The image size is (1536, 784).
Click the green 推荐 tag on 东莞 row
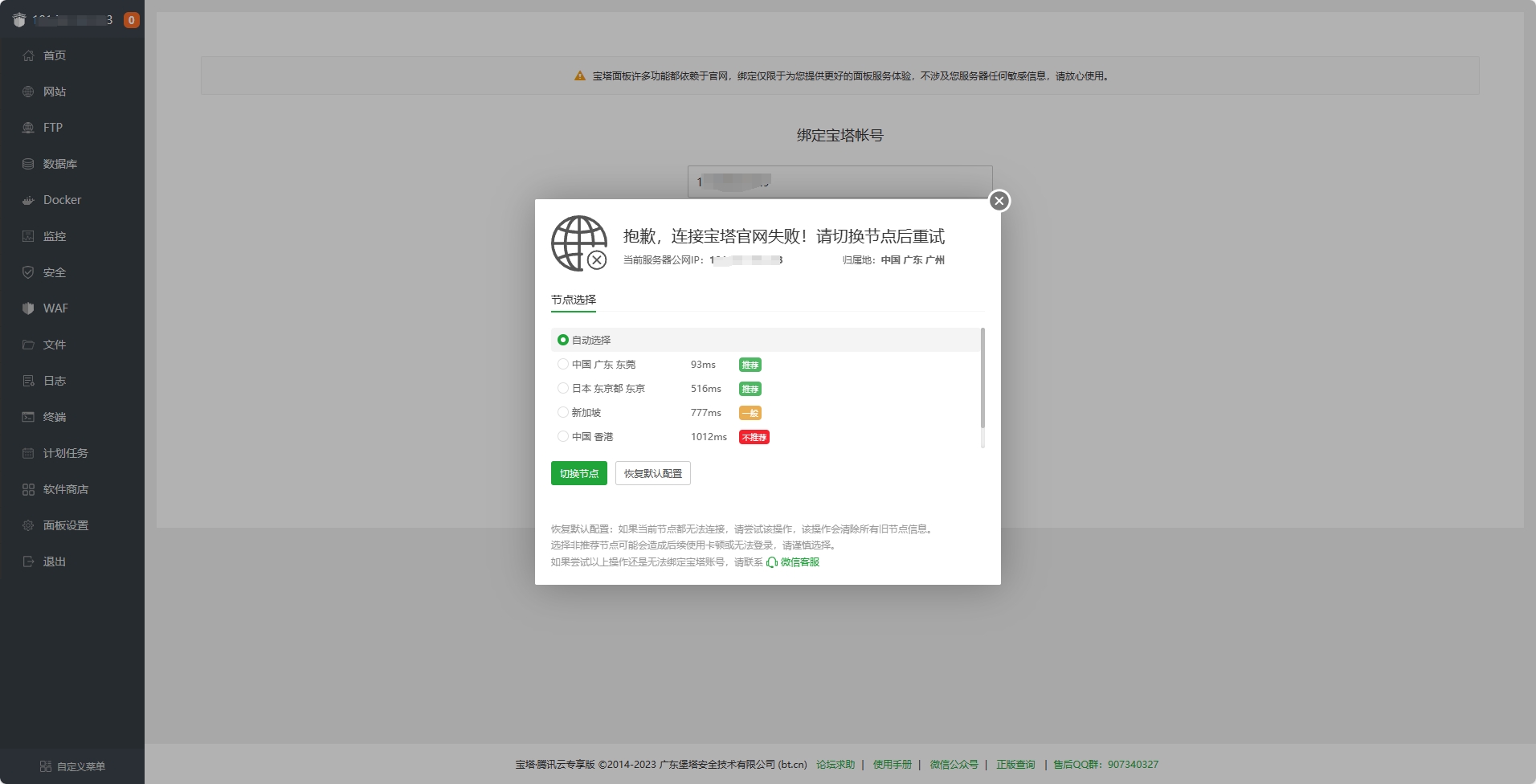pos(750,365)
